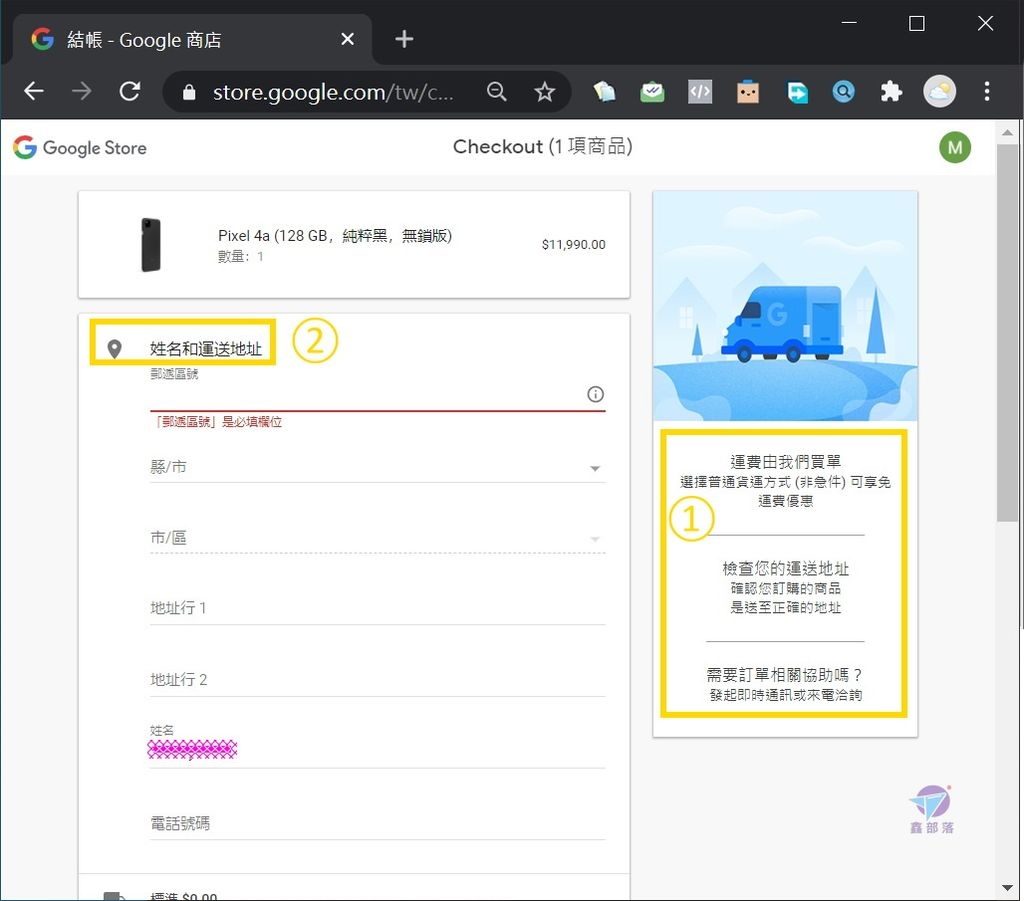This screenshot has height=901, width=1024.
Task: Click the $11,990.00 price
Action: pos(573,245)
